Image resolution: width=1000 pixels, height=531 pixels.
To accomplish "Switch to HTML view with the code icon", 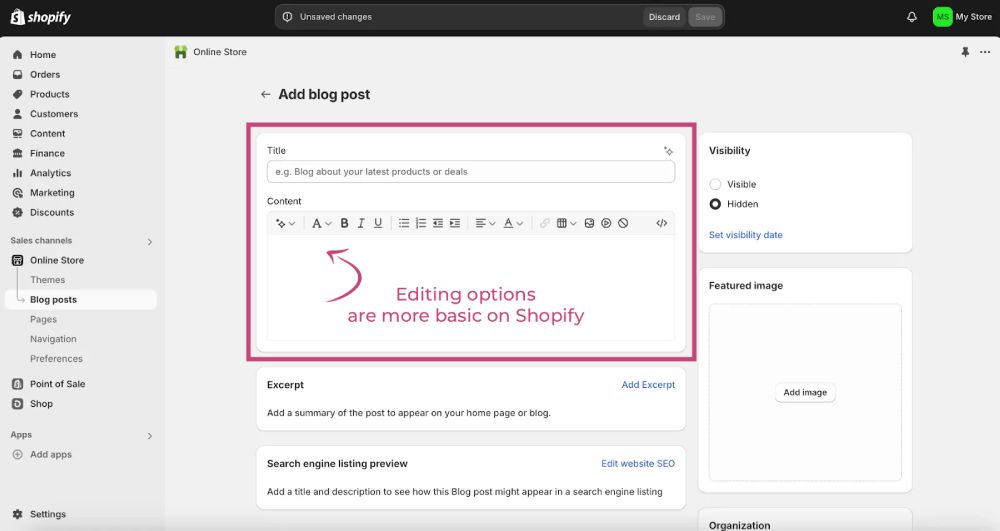I will pos(662,224).
